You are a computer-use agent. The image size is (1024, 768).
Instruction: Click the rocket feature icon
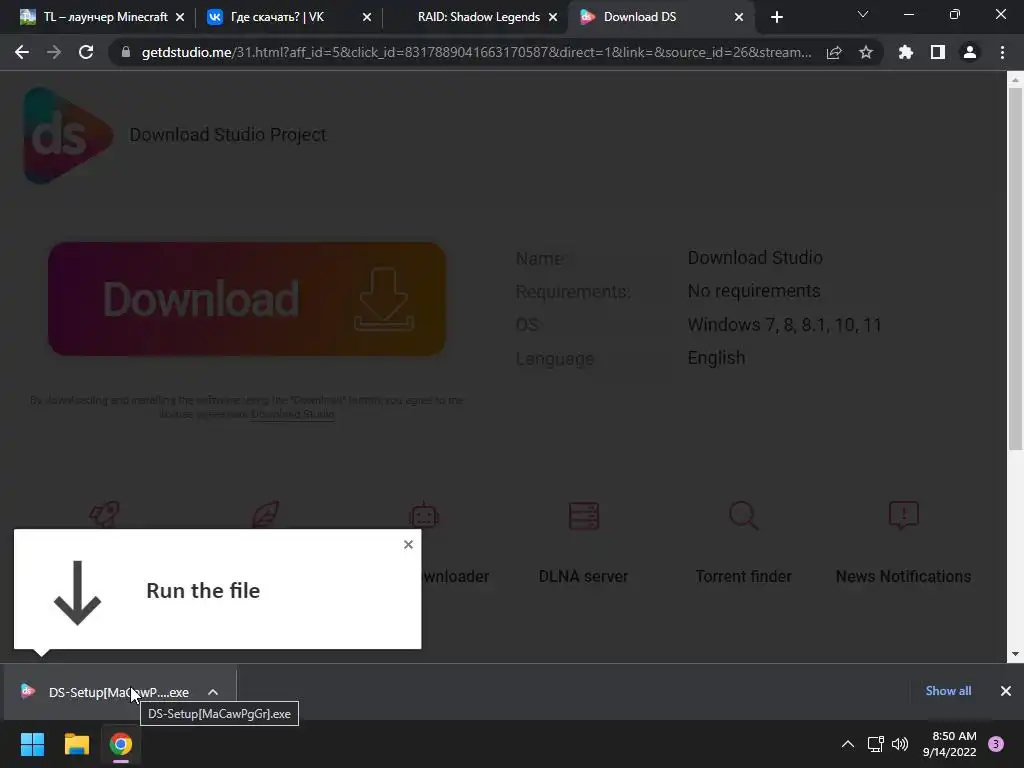tap(104, 514)
